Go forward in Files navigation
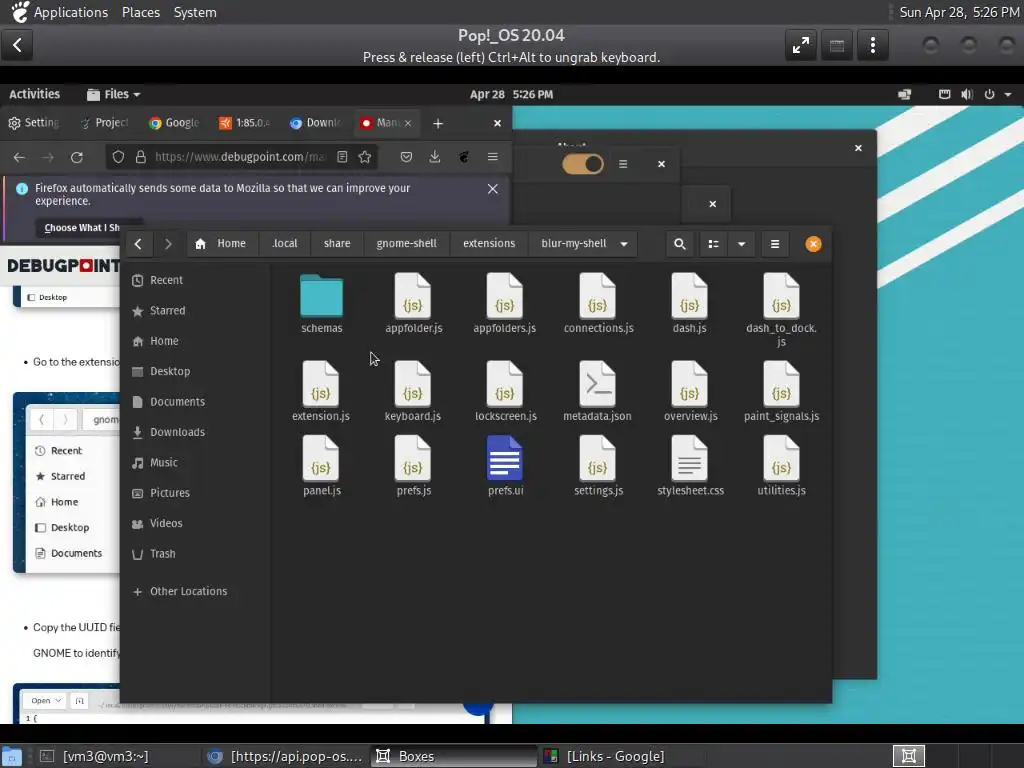Screen dimensions: 1024x768 coord(168,244)
